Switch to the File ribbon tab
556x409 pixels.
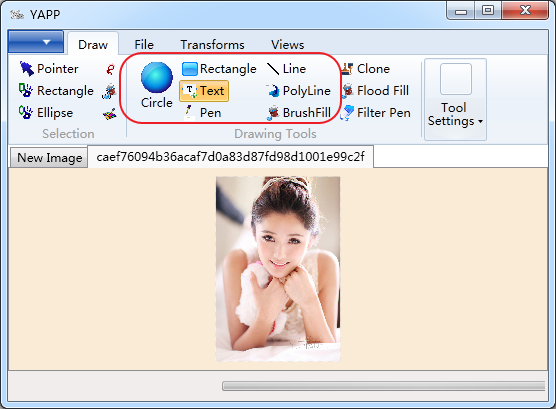point(144,45)
